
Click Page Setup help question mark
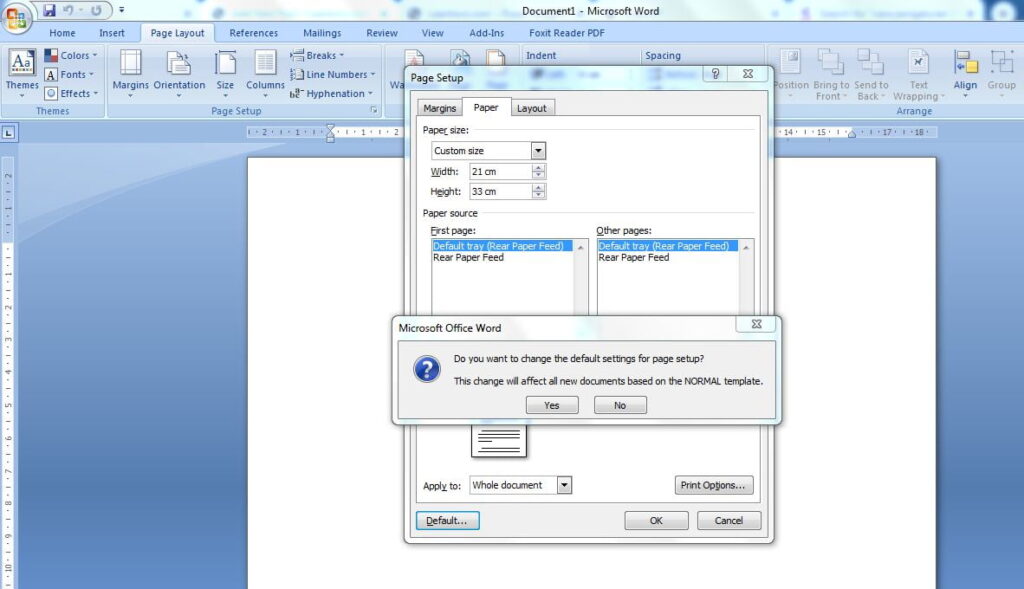coord(716,74)
